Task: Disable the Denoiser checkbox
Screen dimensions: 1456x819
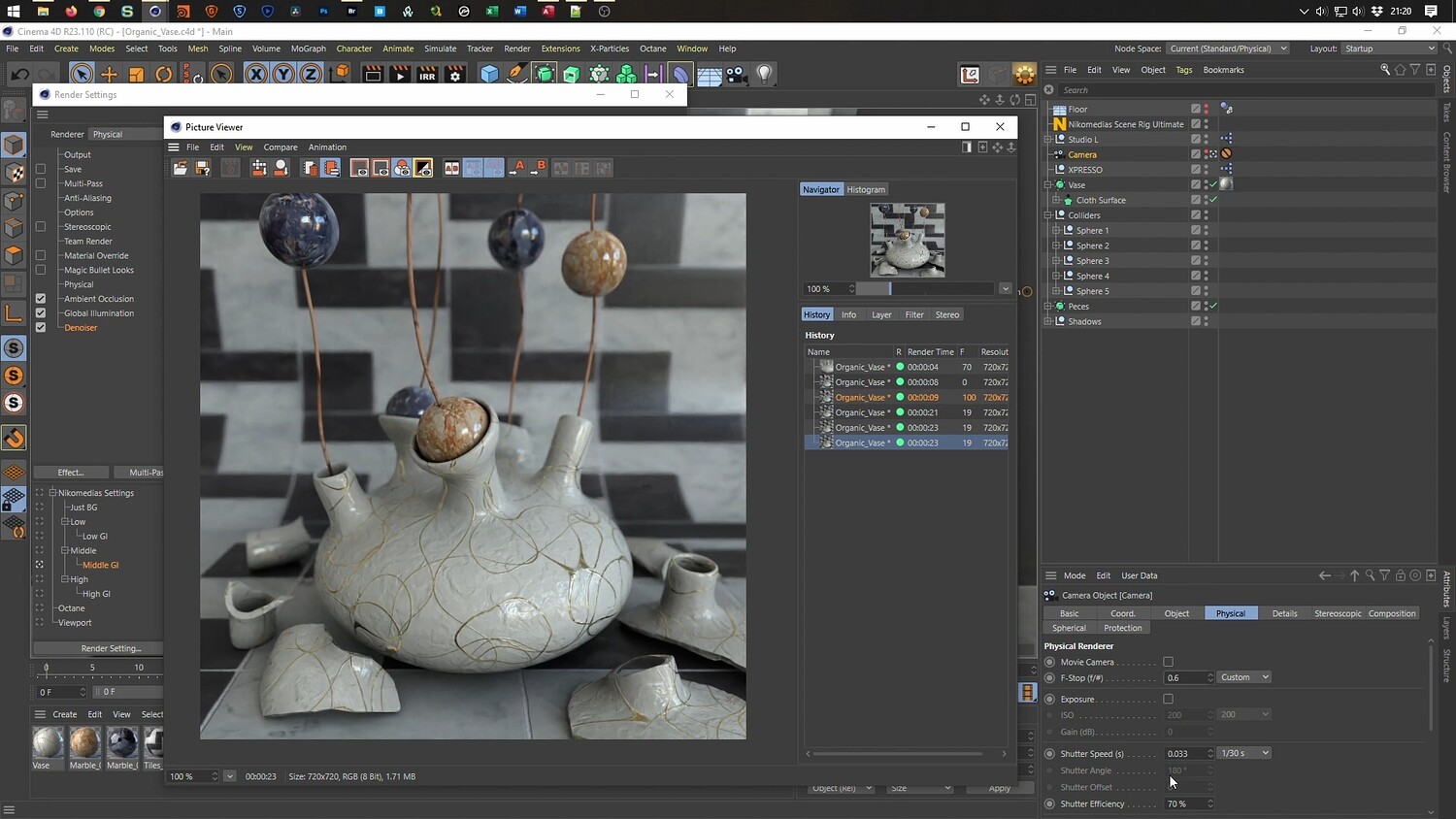Action: tap(41, 327)
